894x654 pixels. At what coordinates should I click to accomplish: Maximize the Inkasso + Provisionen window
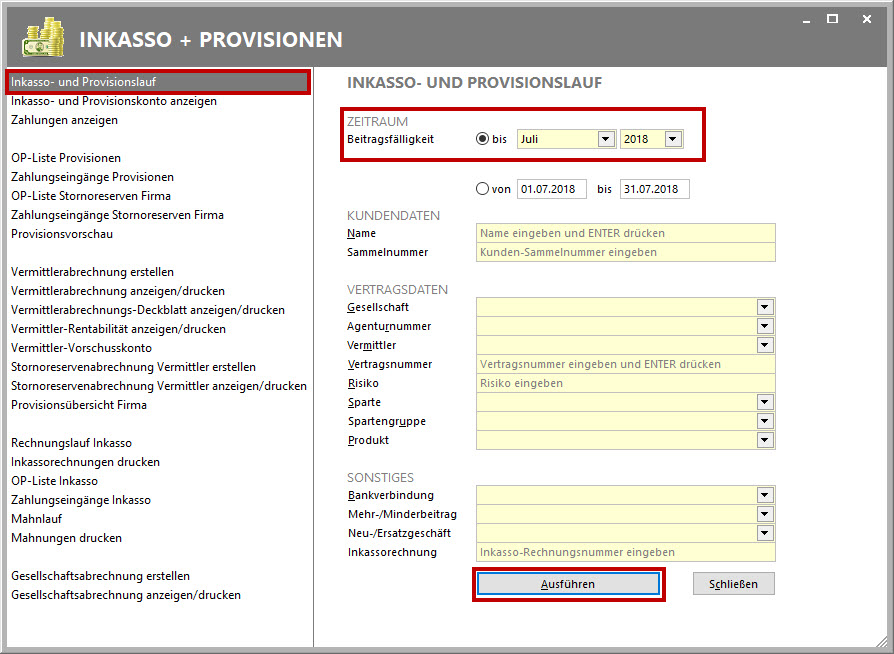832,19
